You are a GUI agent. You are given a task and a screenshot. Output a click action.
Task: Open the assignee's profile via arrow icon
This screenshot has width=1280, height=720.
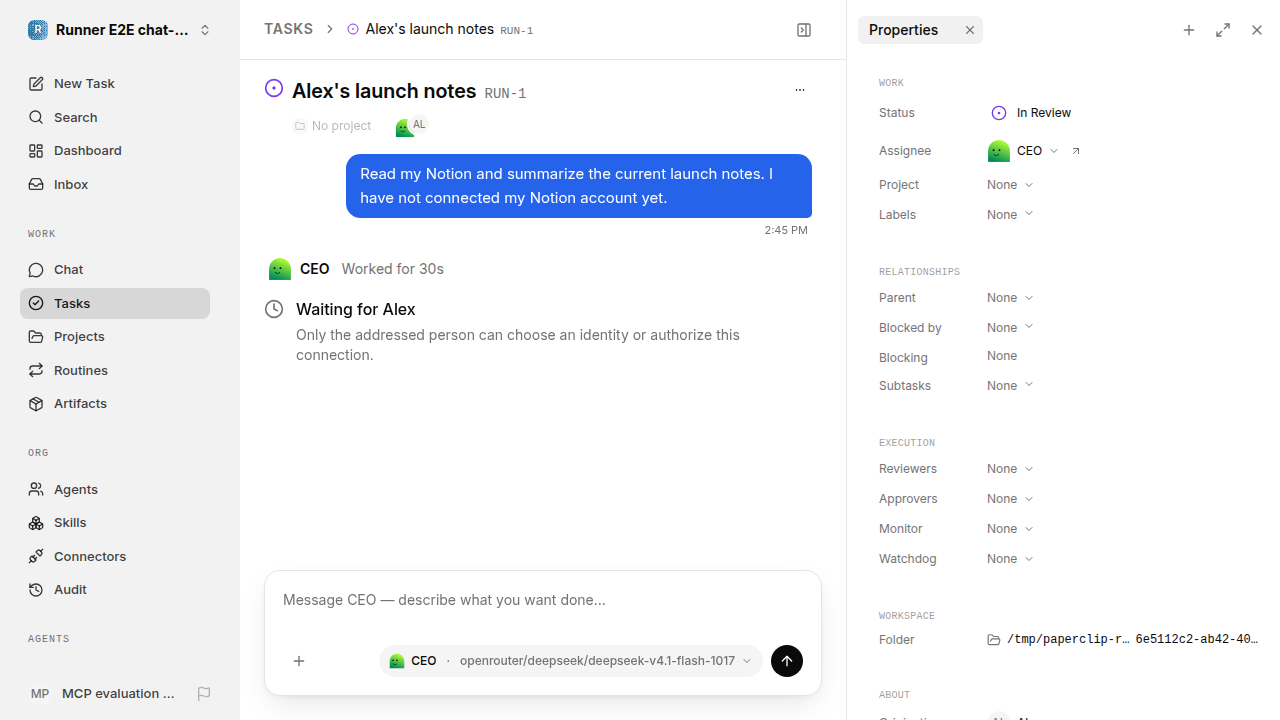click(1076, 151)
